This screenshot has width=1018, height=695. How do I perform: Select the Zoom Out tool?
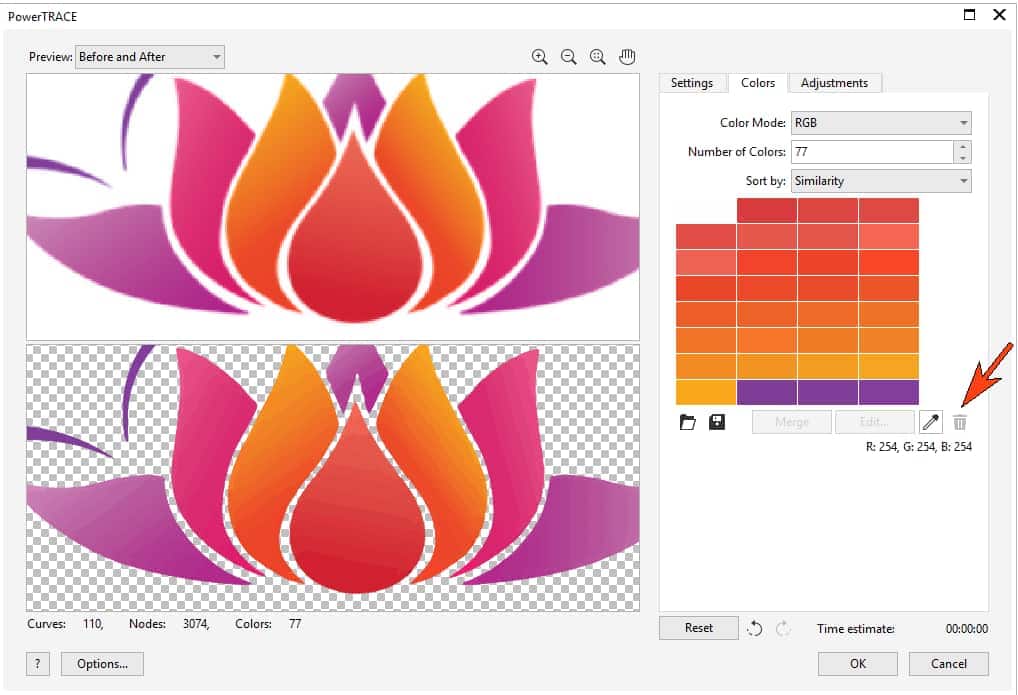pos(568,56)
